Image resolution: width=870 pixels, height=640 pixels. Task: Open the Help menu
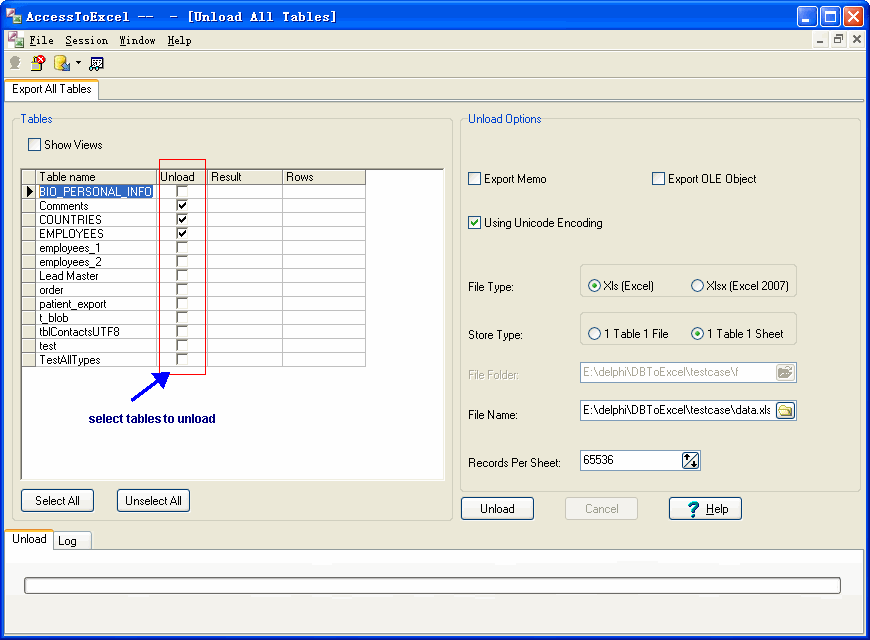coord(179,41)
